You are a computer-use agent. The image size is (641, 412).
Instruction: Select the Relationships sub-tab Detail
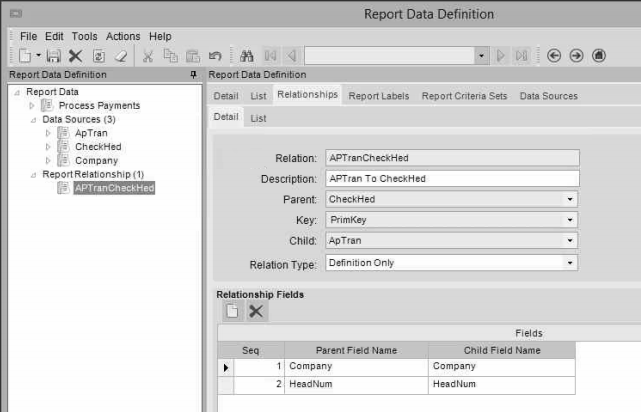coord(226,117)
